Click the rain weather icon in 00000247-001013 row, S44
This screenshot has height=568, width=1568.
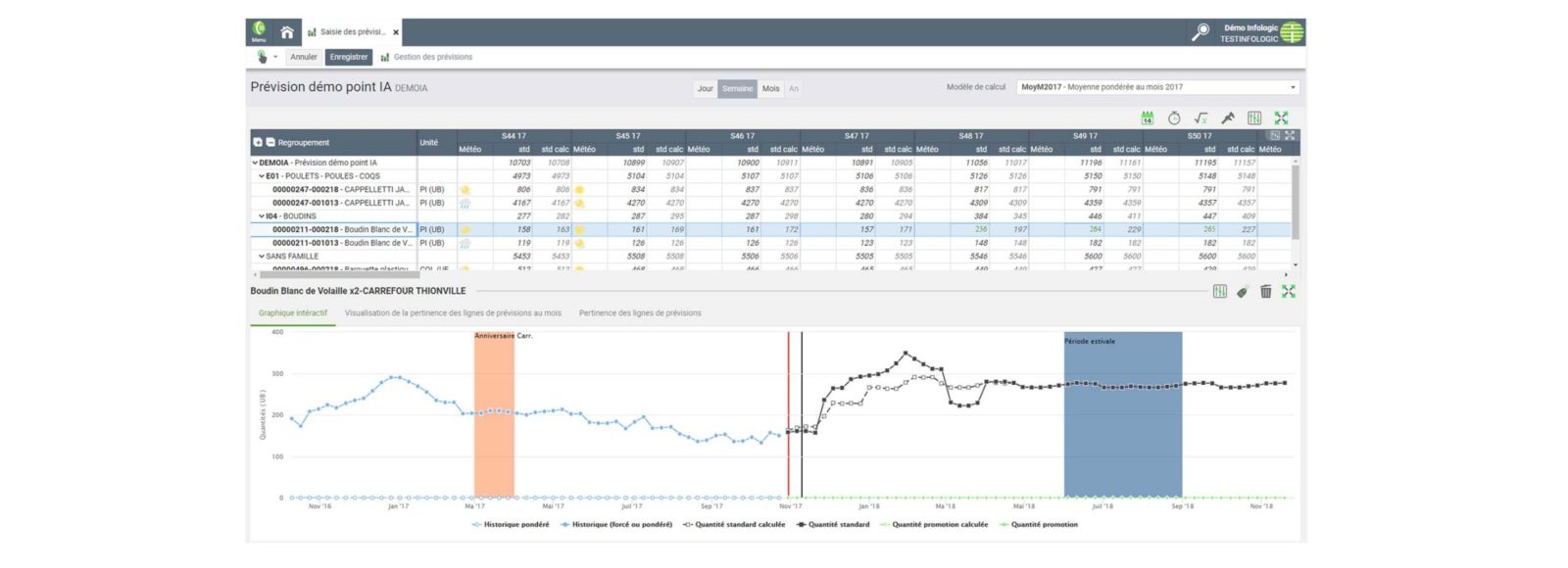pyautogui.click(x=465, y=203)
